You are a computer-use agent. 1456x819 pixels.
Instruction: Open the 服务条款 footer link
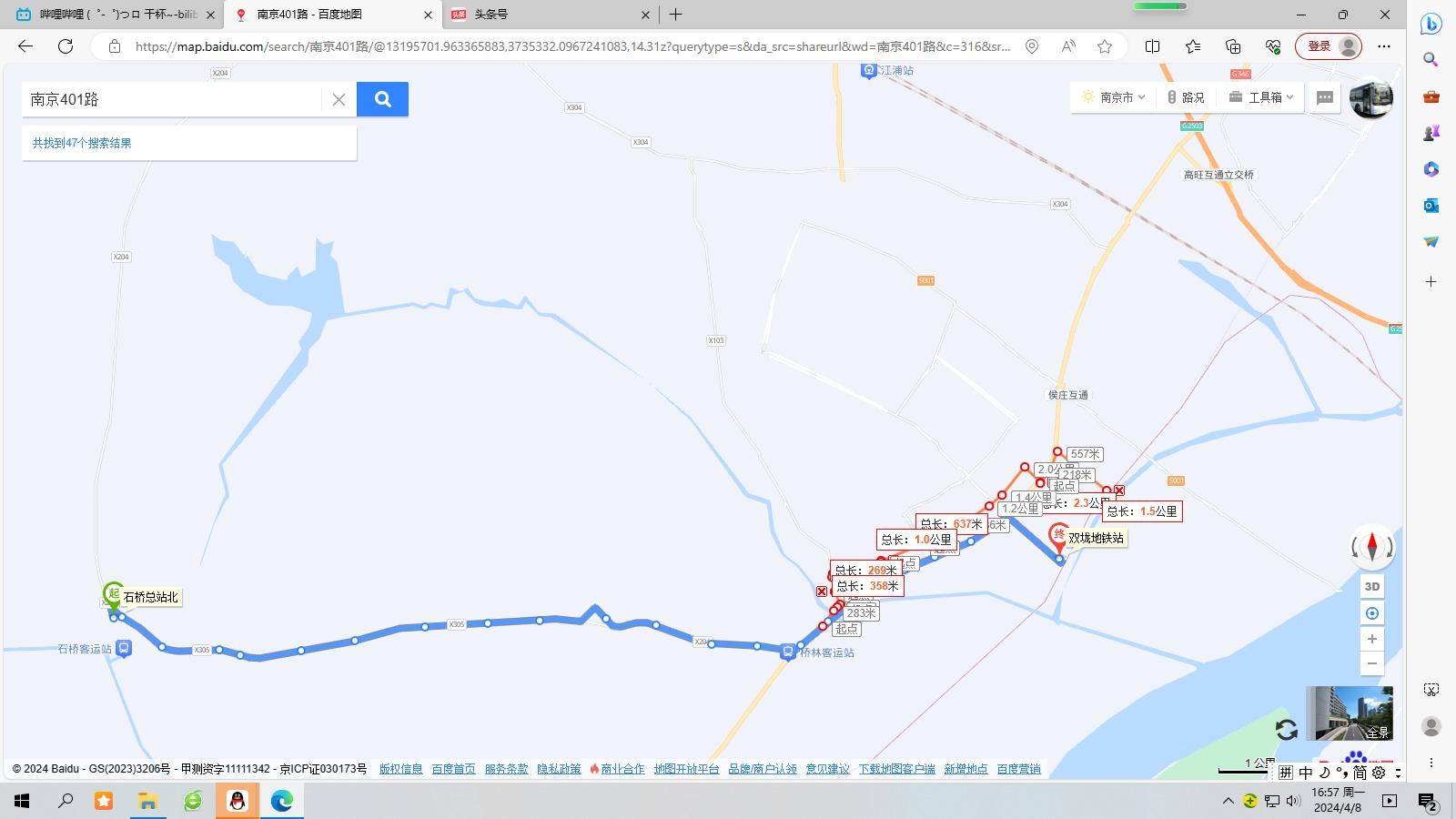(506, 769)
